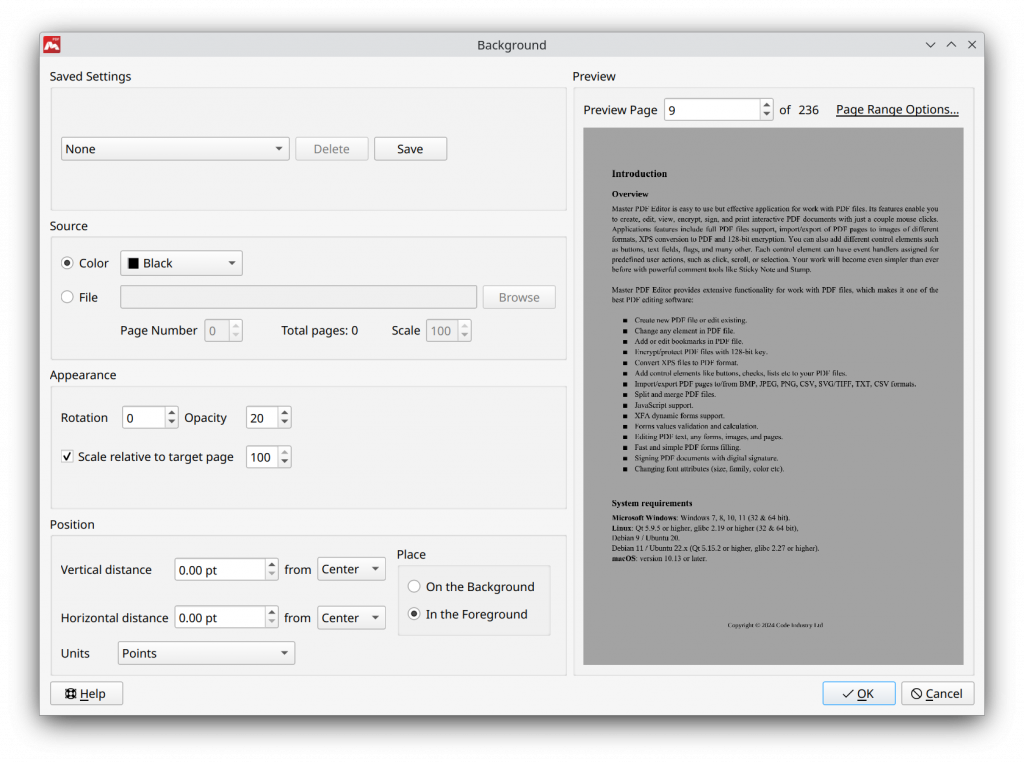Open the Saved Settings dropdown showing None

click(x=174, y=148)
